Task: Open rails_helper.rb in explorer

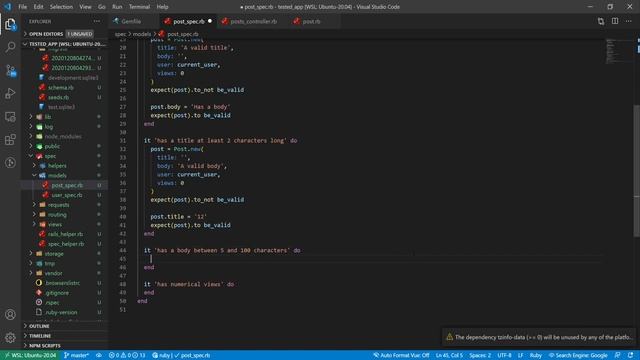Action: coord(65,234)
